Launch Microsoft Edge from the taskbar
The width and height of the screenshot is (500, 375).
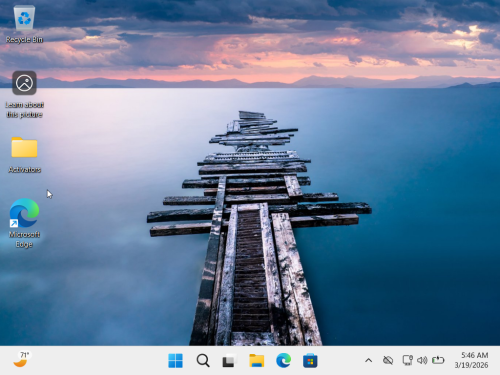coord(283,360)
